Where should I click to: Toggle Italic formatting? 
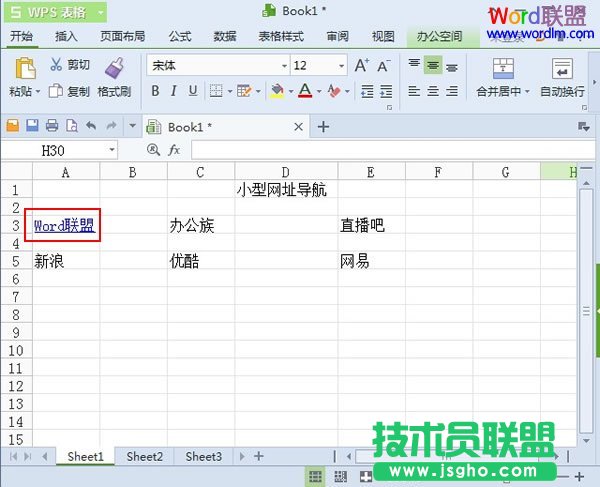tap(174, 91)
